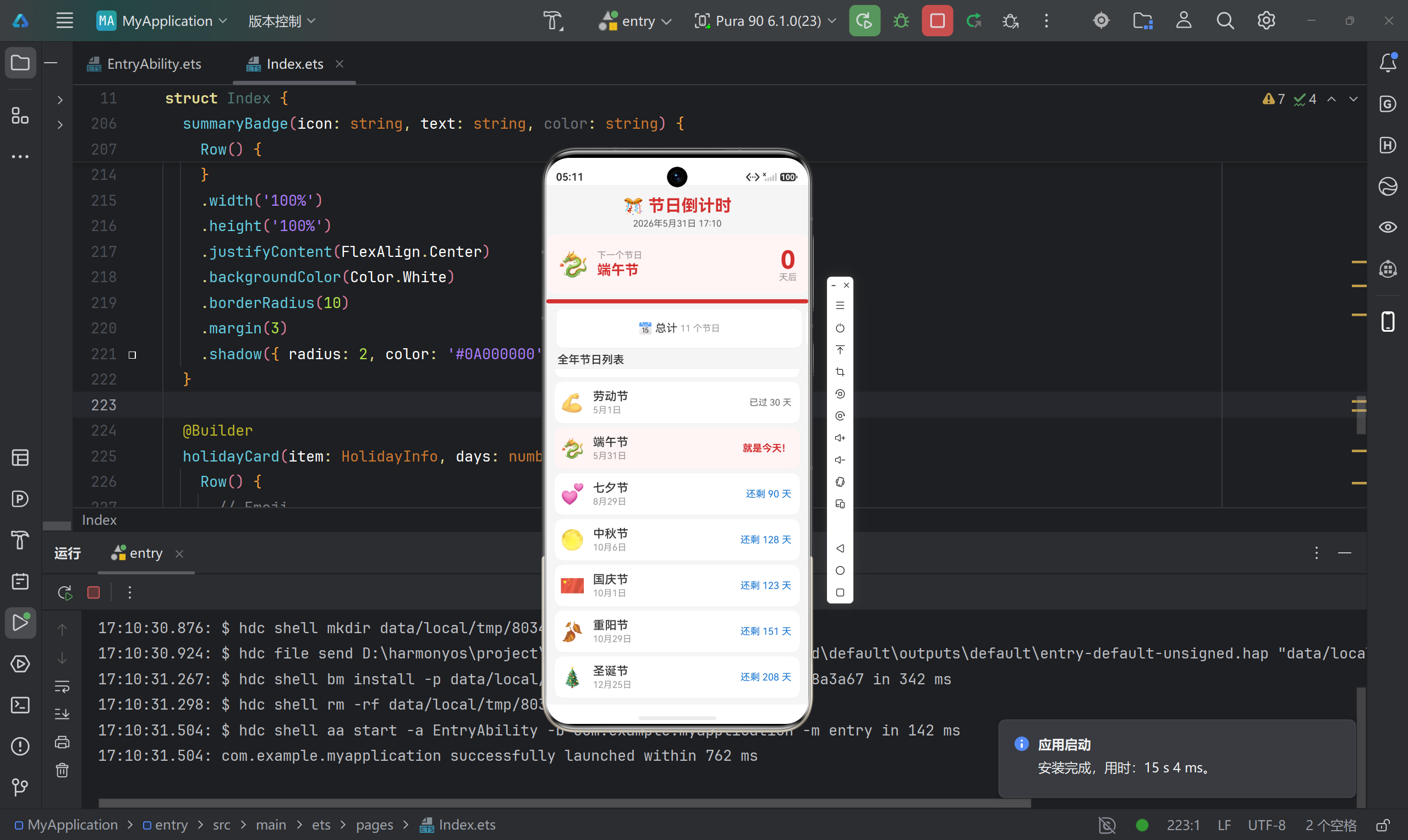Click the build hammer icon in toolbar
The height and width of the screenshot is (840, 1408).
[x=553, y=21]
